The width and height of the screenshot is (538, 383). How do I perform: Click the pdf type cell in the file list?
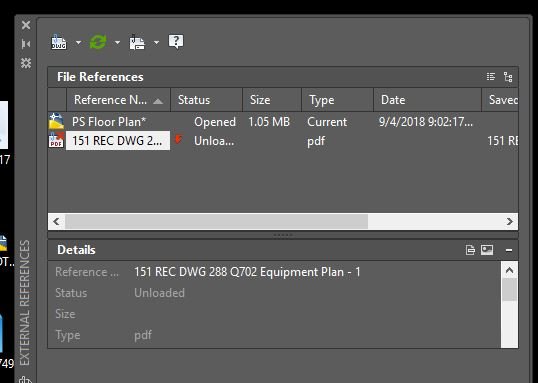pyautogui.click(x=316, y=141)
